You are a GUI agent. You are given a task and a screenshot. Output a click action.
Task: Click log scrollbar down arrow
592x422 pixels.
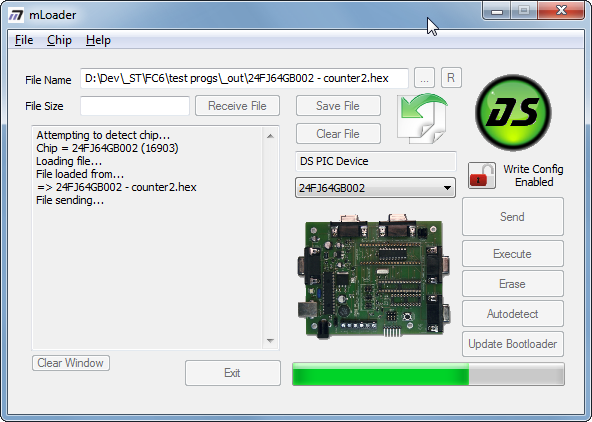pyautogui.click(x=270, y=340)
